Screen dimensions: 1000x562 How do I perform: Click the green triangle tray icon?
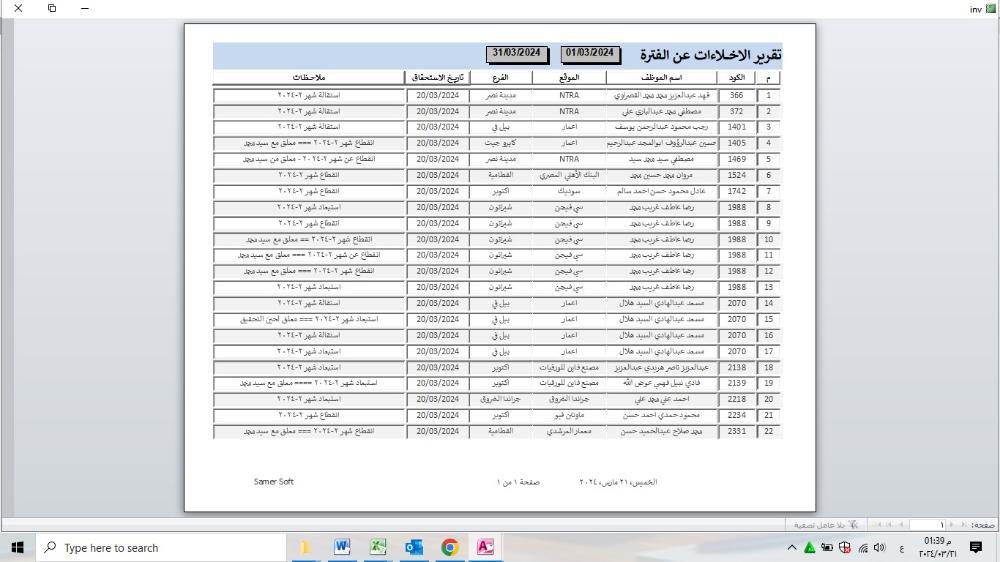tap(809, 547)
